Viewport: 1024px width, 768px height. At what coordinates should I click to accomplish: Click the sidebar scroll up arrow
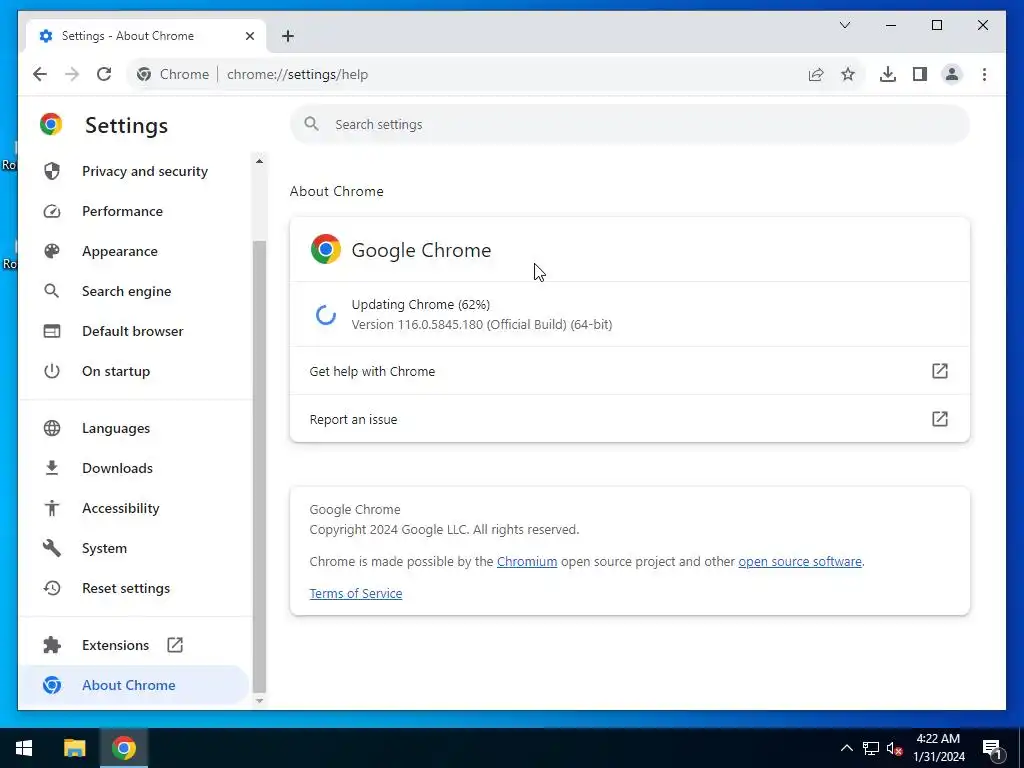(259, 161)
